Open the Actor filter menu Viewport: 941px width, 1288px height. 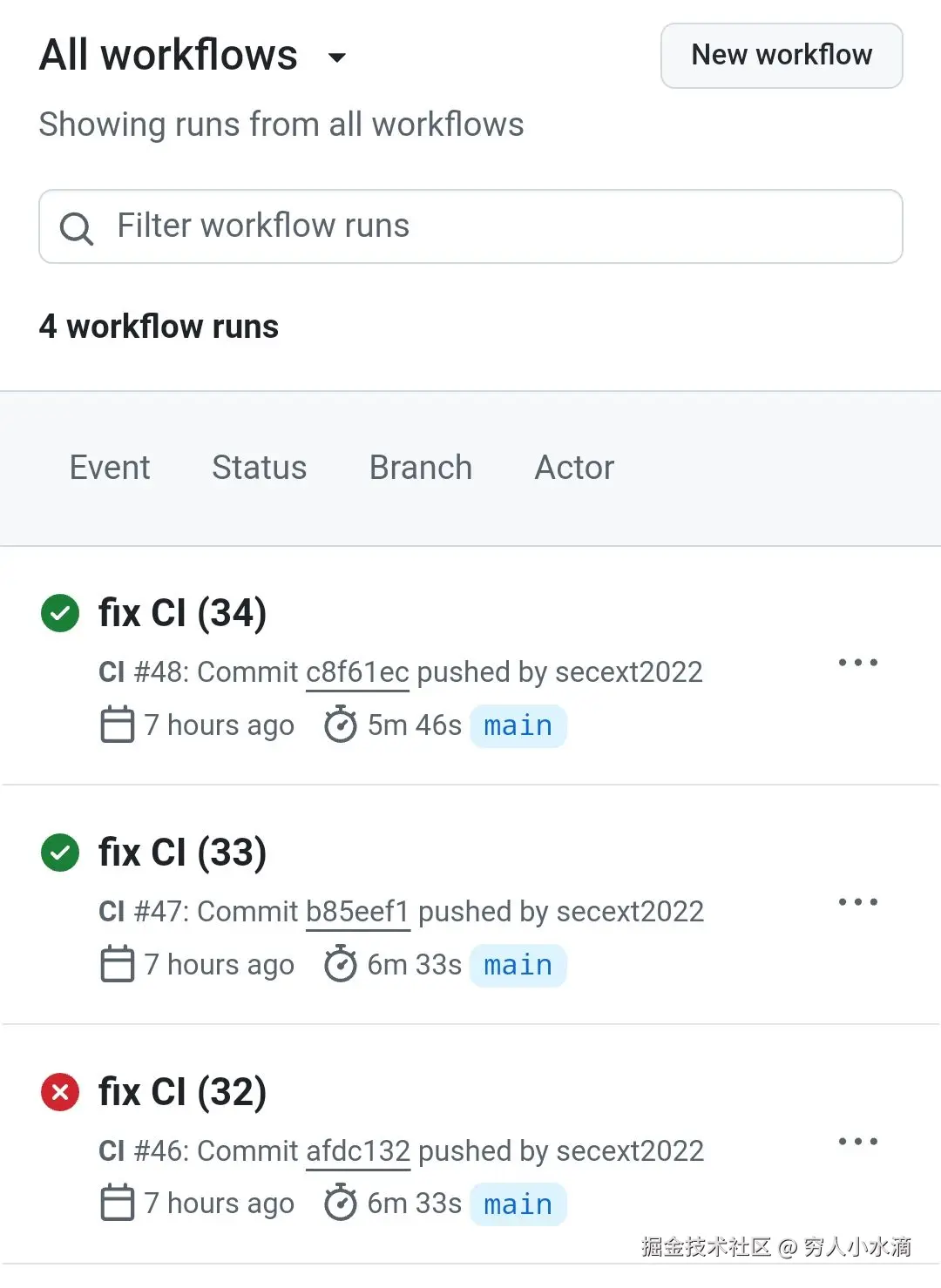pos(574,468)
